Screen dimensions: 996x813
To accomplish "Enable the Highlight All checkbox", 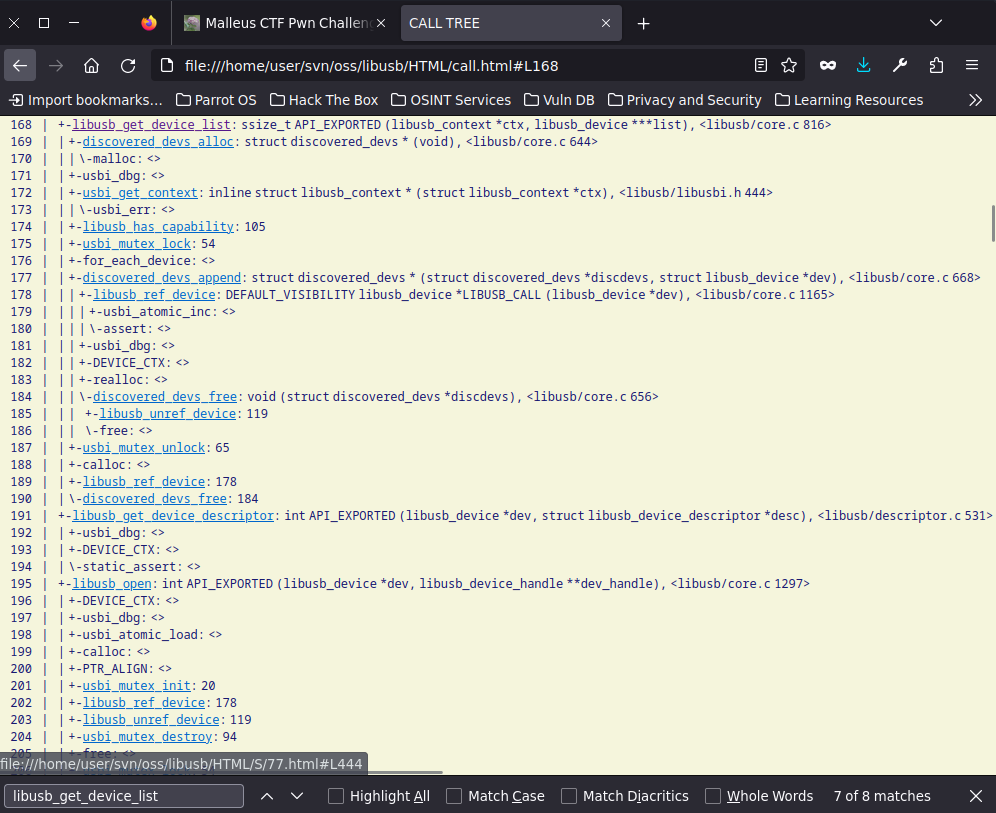I will click(x=336, y=796).
